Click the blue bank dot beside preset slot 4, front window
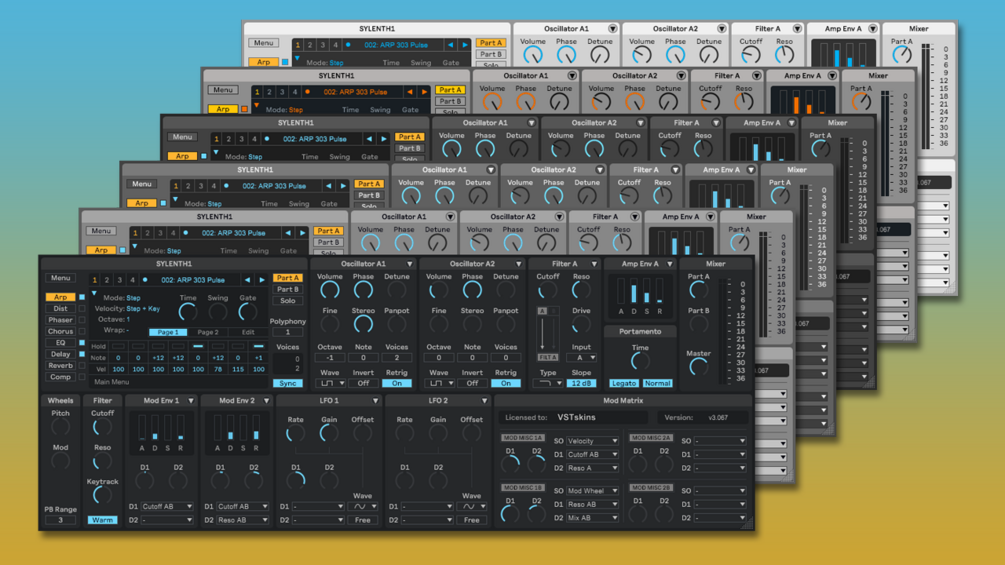This screenshot has width=1005, height=565. click(145, 280)
